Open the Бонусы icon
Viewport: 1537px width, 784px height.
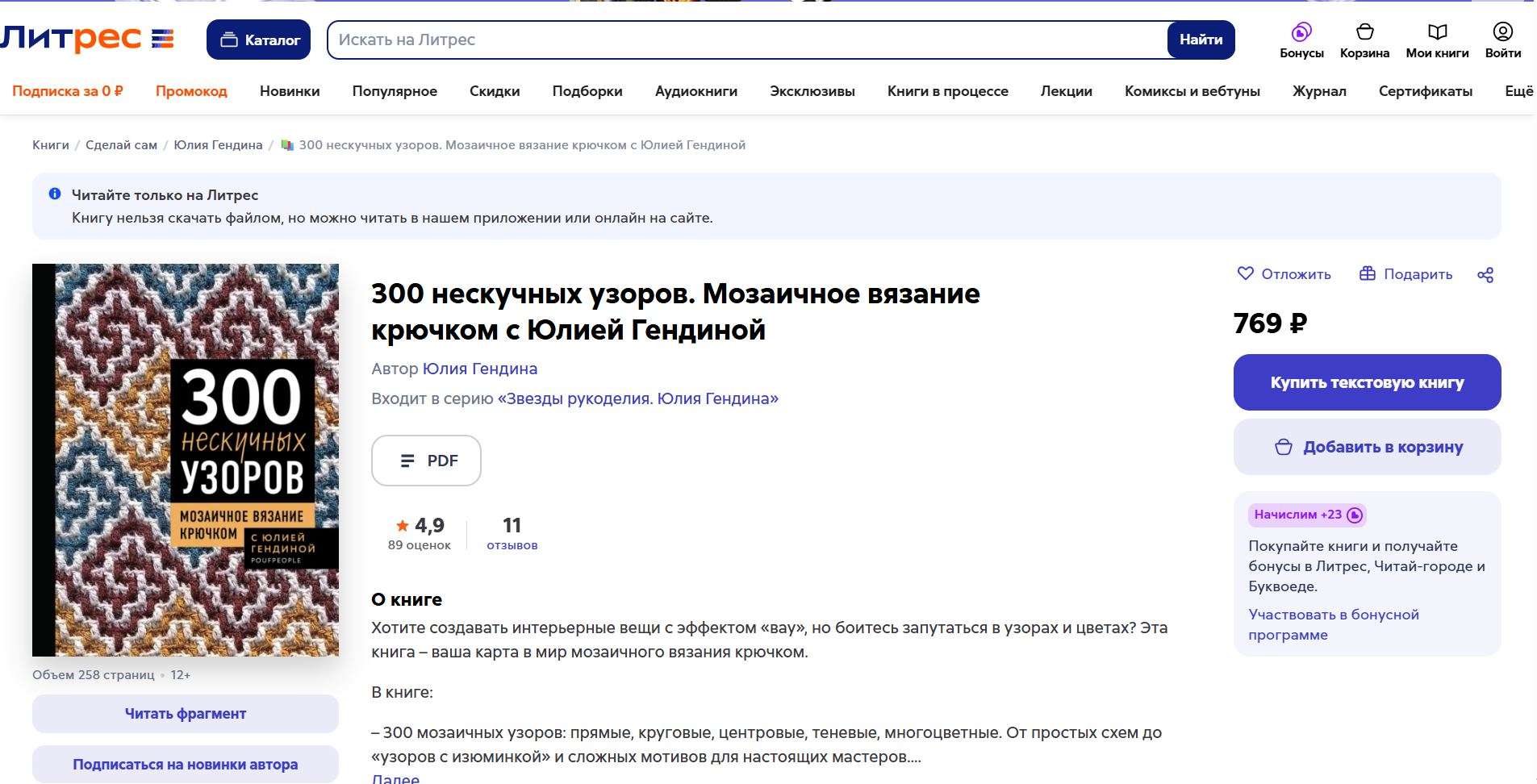pyautogui.click(x=1301, y=40)
